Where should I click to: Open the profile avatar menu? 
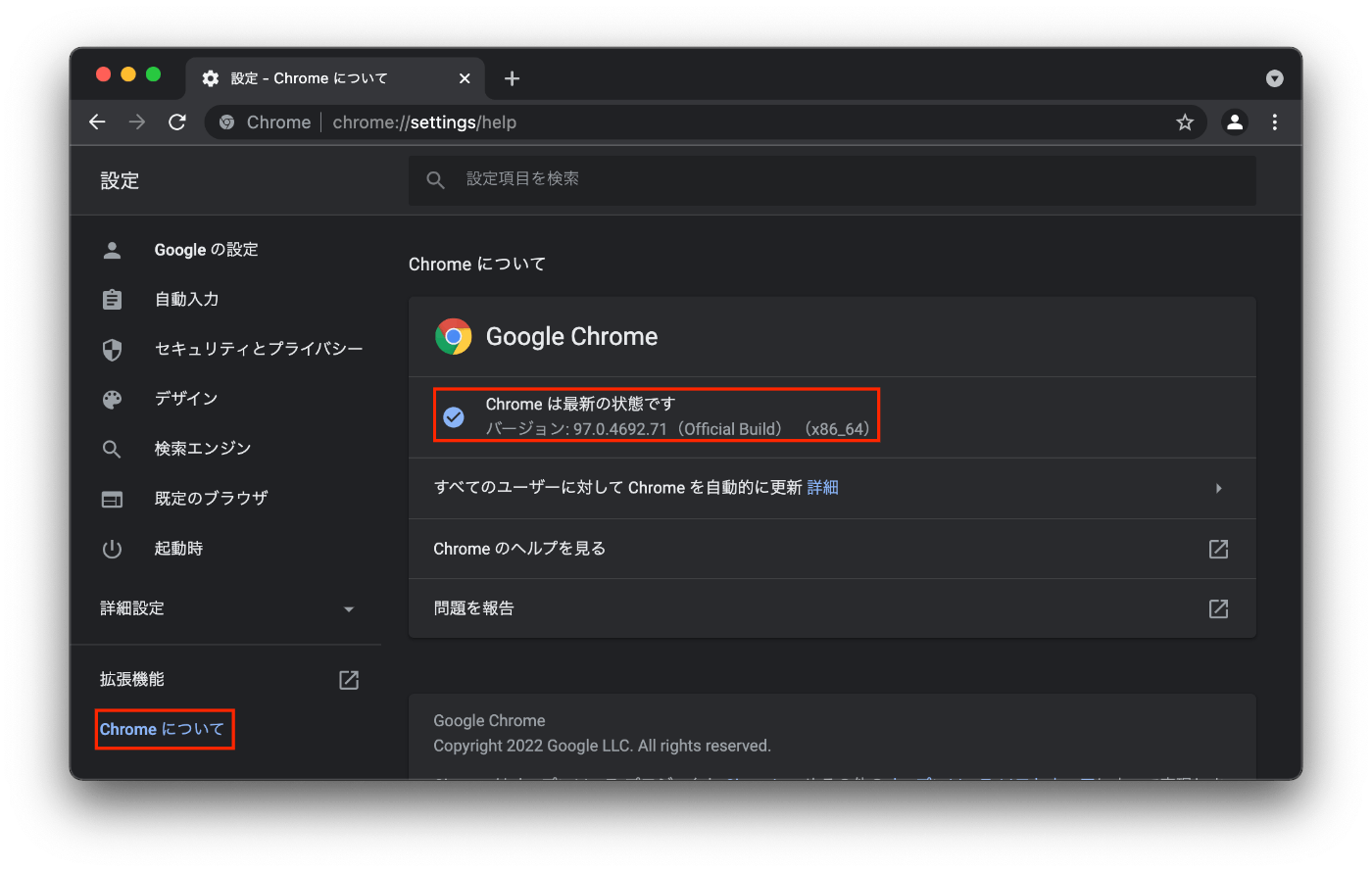tap(1235, 121)
